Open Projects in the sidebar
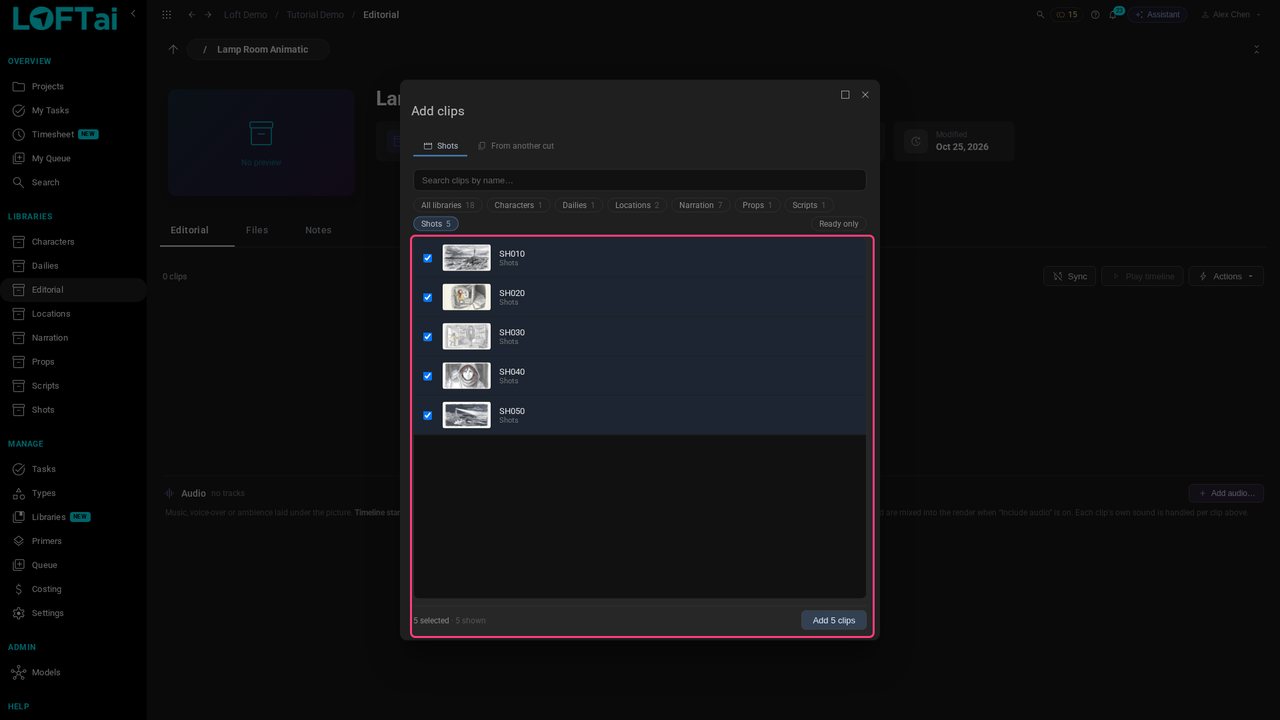This screenshot has height=720, width=1280. point(47,87)
